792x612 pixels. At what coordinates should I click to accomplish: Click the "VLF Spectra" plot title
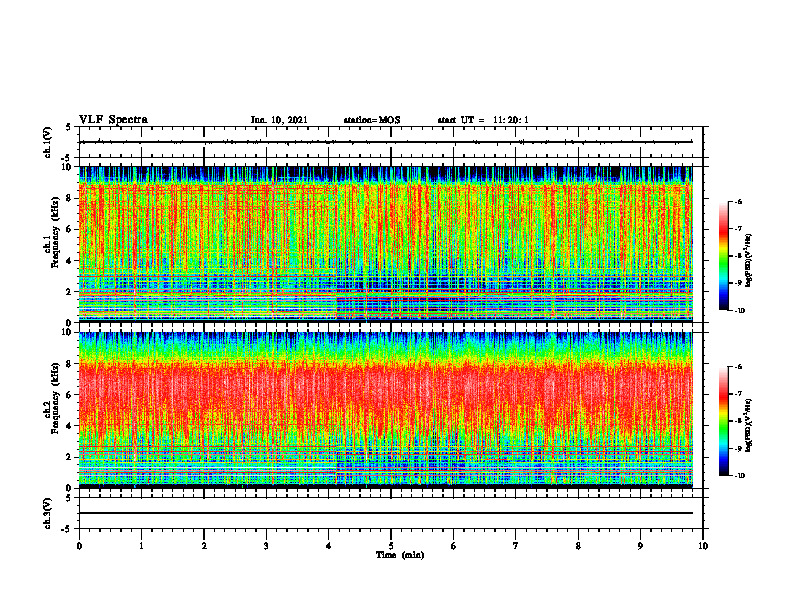point(113,120)
